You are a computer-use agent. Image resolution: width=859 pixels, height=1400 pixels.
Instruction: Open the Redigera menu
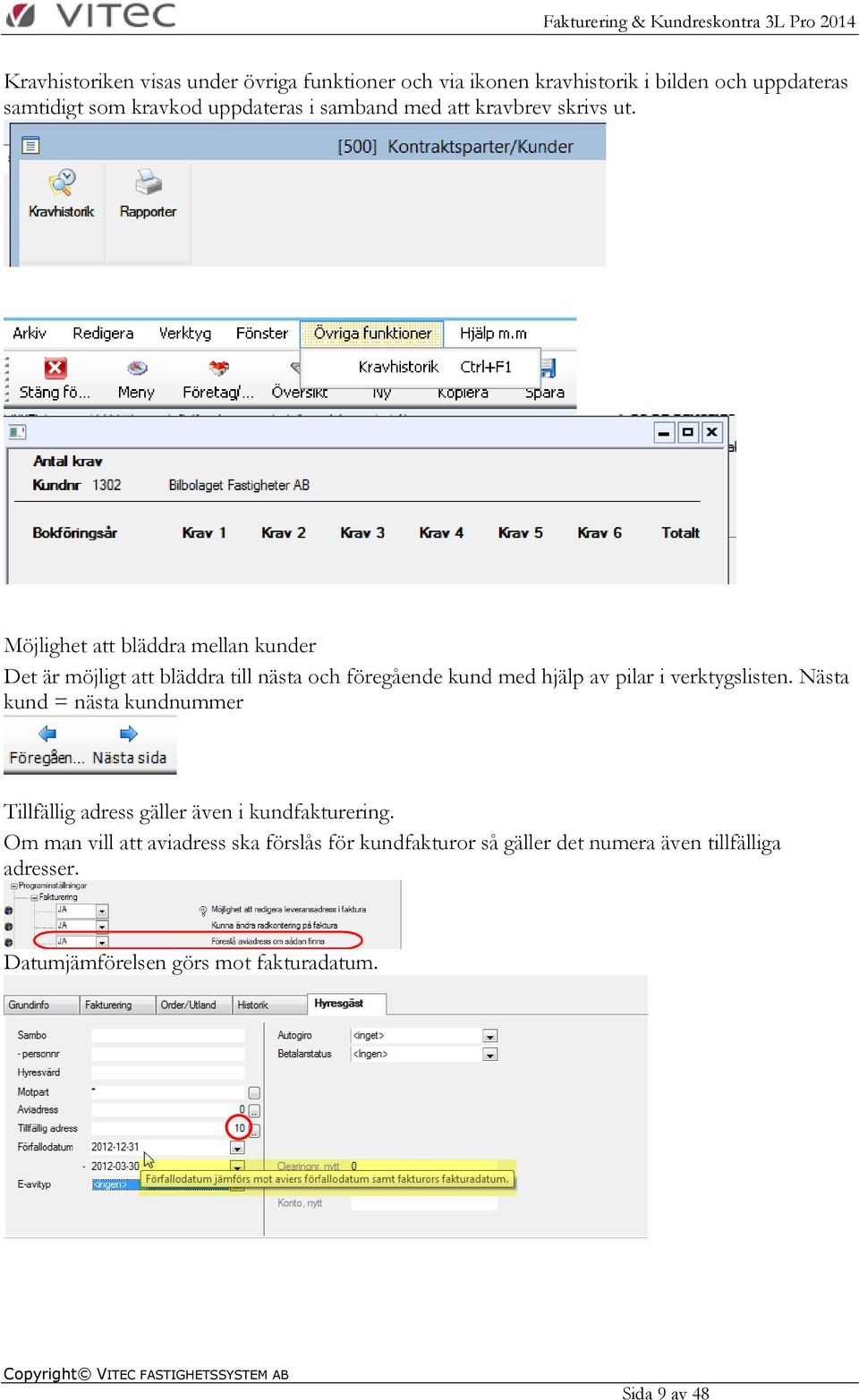(x=103, y=333)
